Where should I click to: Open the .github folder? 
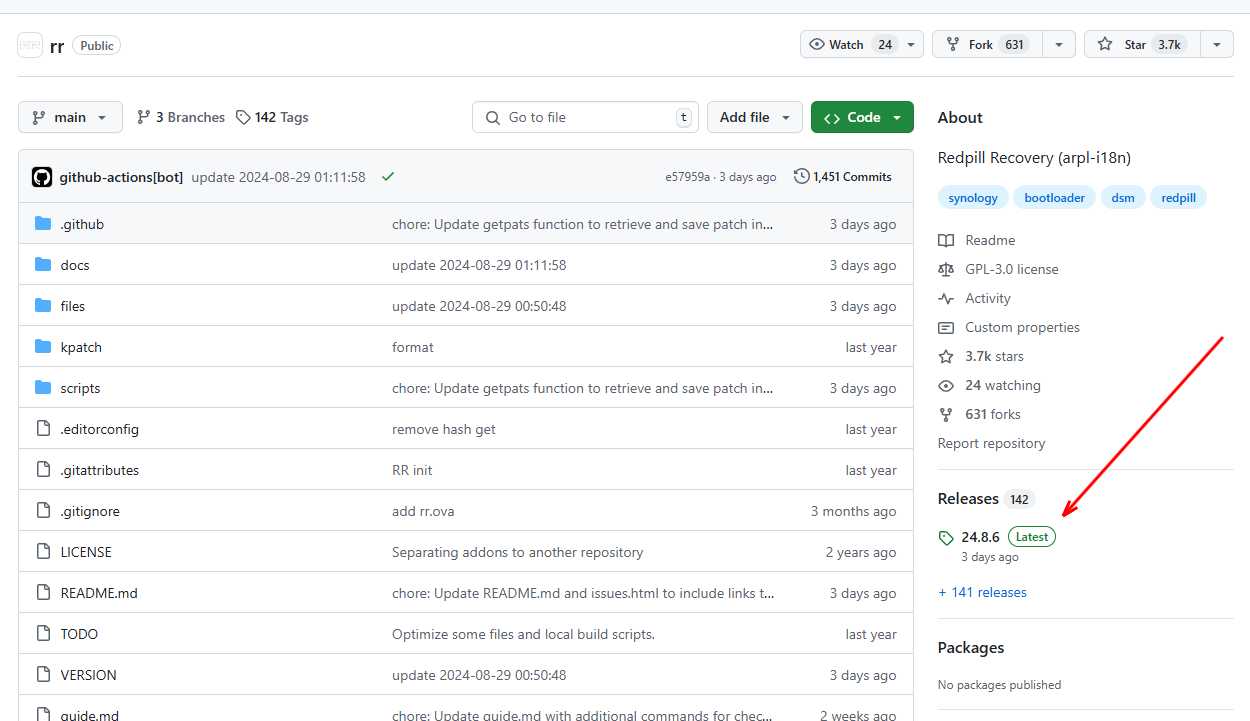point(82,224)
